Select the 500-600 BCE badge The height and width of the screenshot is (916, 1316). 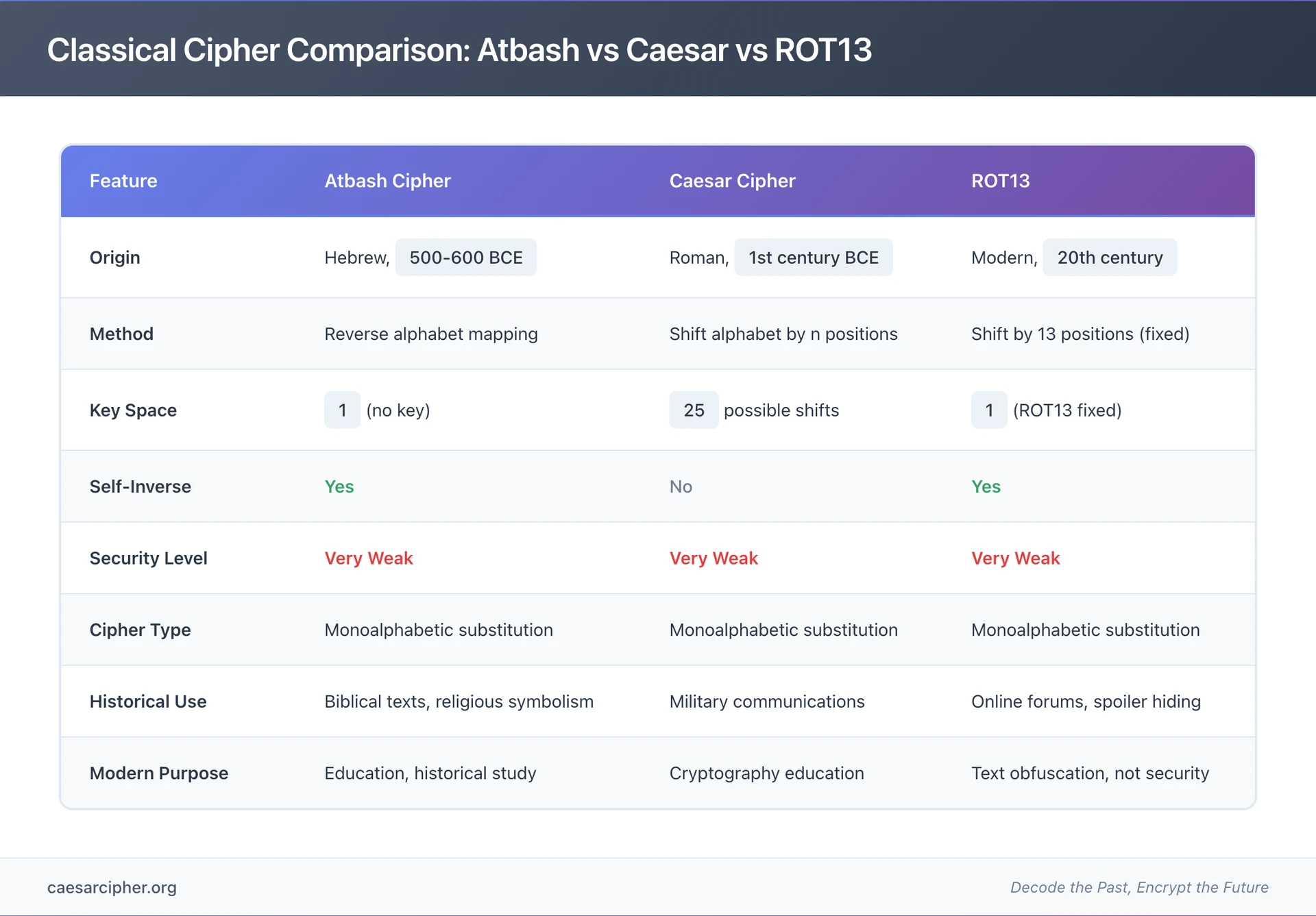(x=466, y=257)
